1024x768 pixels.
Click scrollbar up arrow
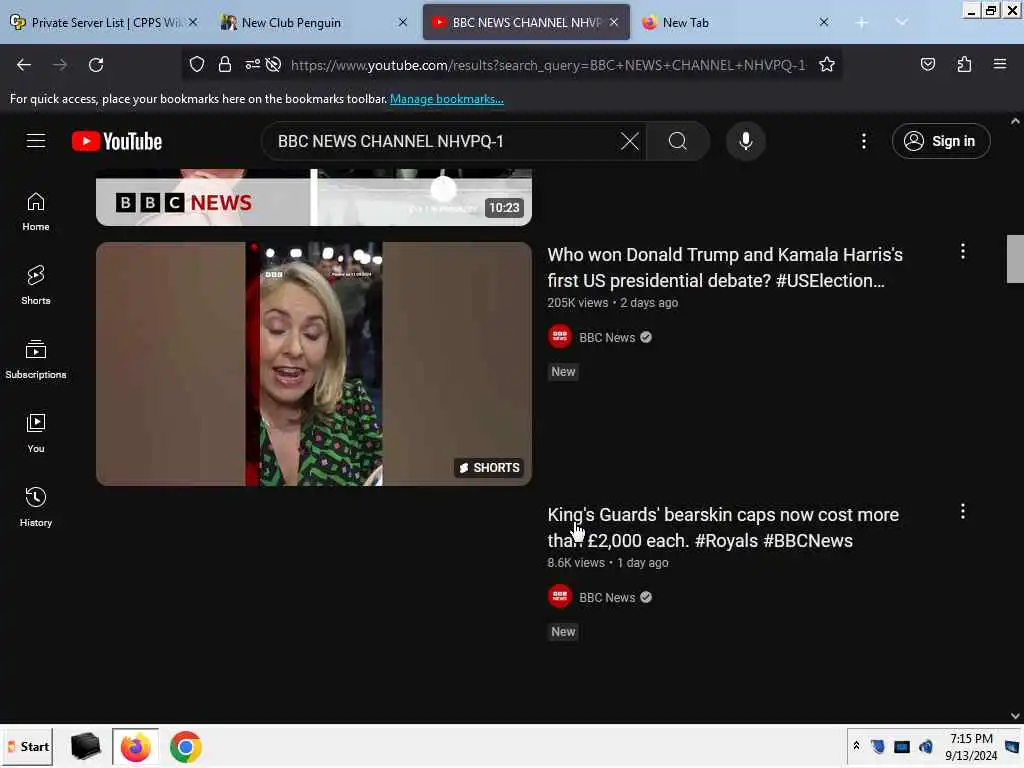1015,121
